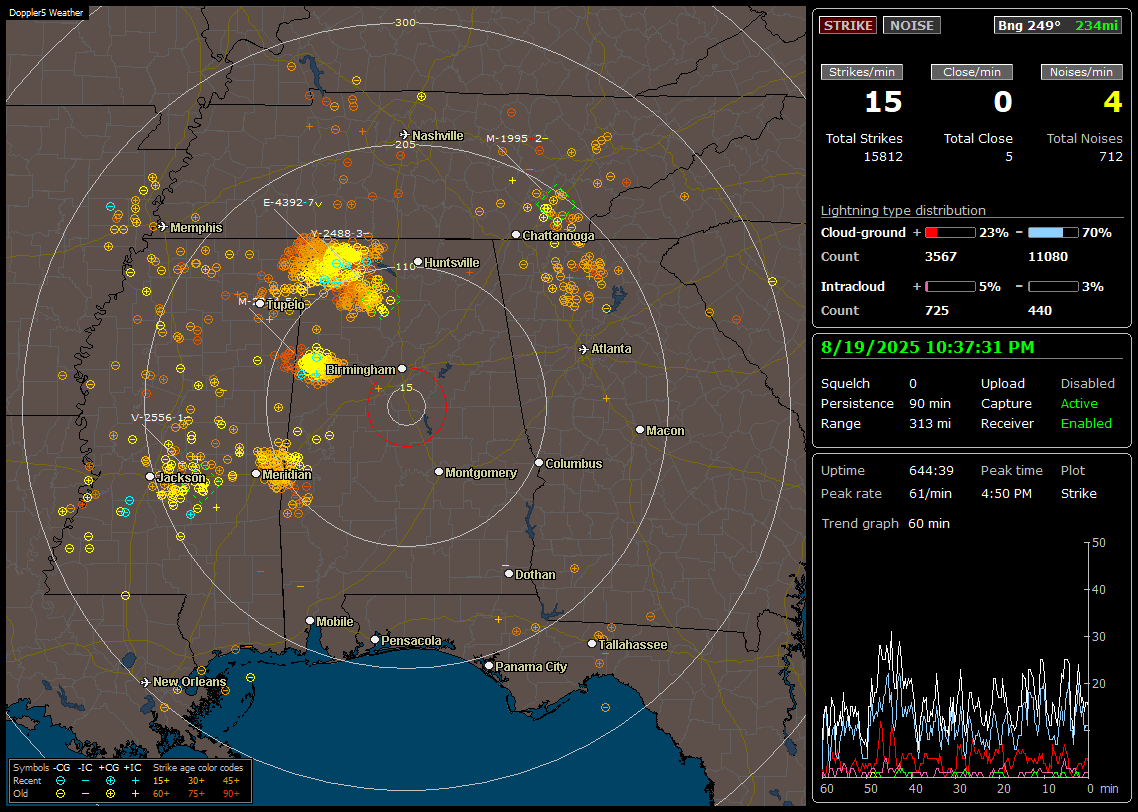Click the Strikes/min label button
Screen dimensions: 1138x812
point(861,72)
